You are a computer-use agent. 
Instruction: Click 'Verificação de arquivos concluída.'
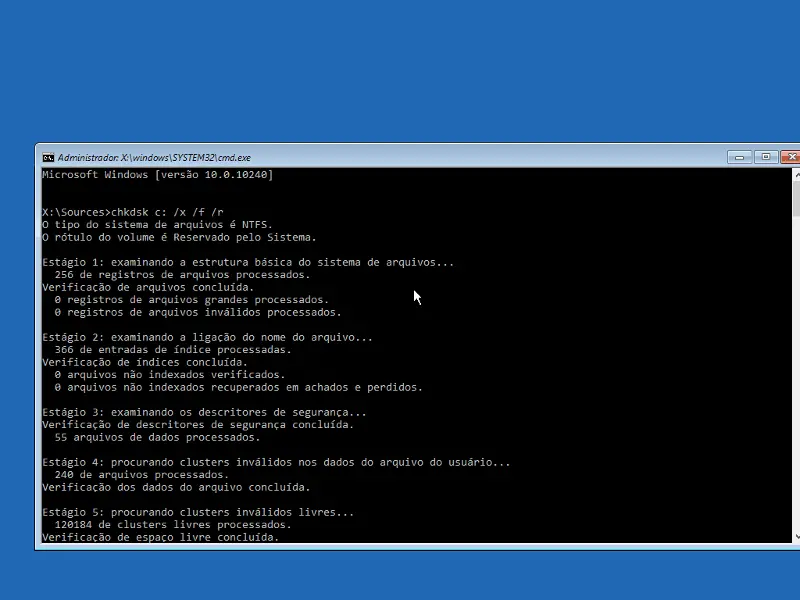148,287
